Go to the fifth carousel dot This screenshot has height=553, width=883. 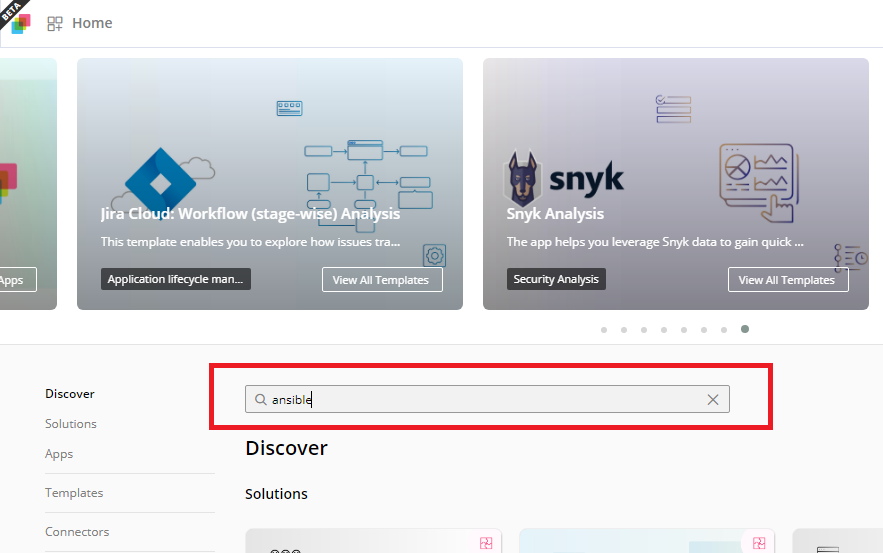point(684,330)
